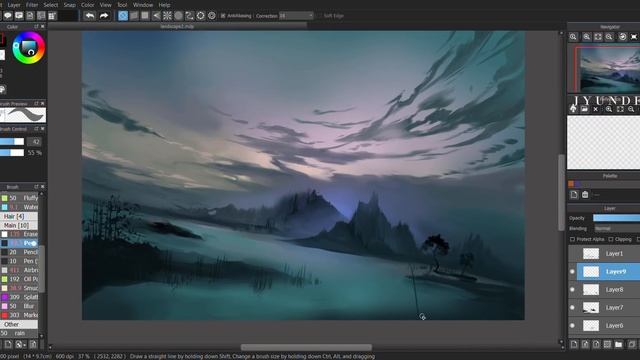
Task: Select the Oil Paint brush size 192
Action: (x=19, y=279)
